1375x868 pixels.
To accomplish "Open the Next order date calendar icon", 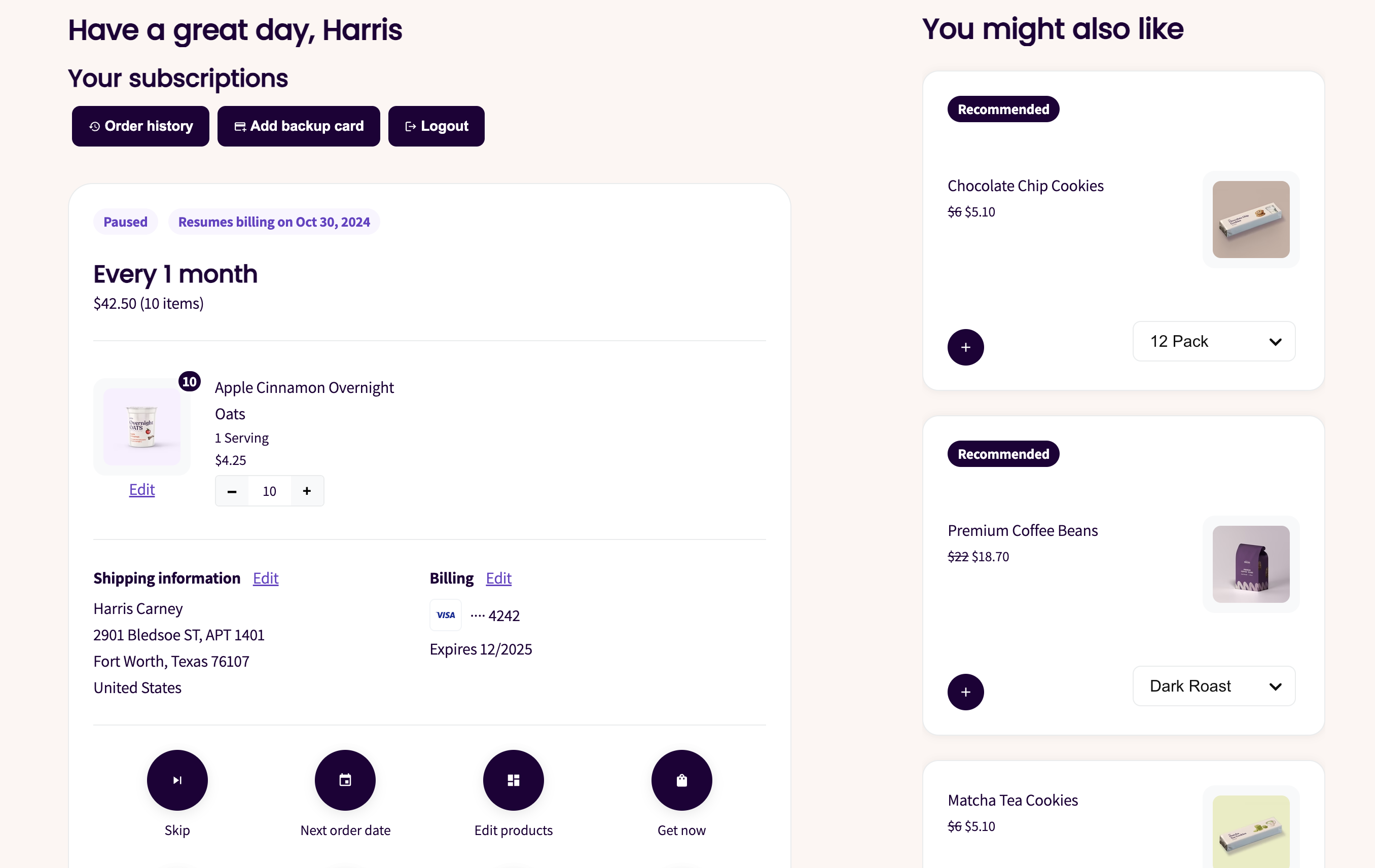I will point(345,779).
